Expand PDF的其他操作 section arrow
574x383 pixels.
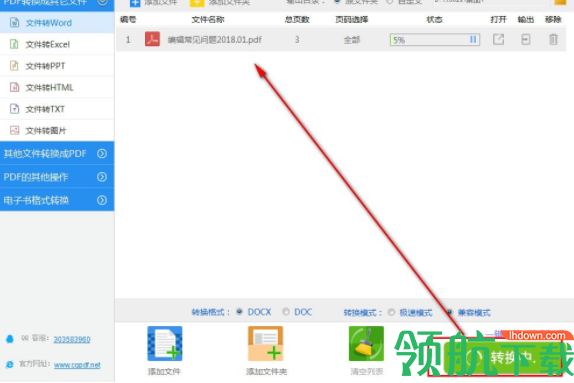102,177
